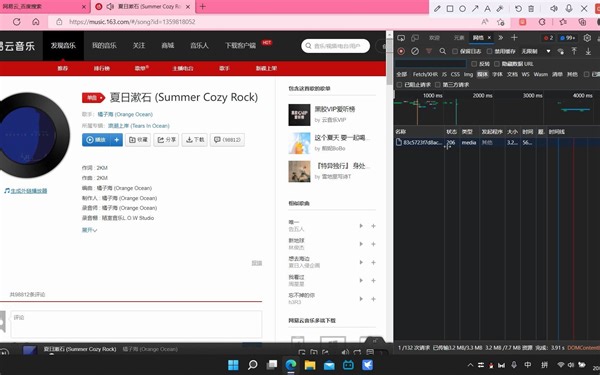
Task: Tick the 反转 invert checkbox
Action: (474, 64)
